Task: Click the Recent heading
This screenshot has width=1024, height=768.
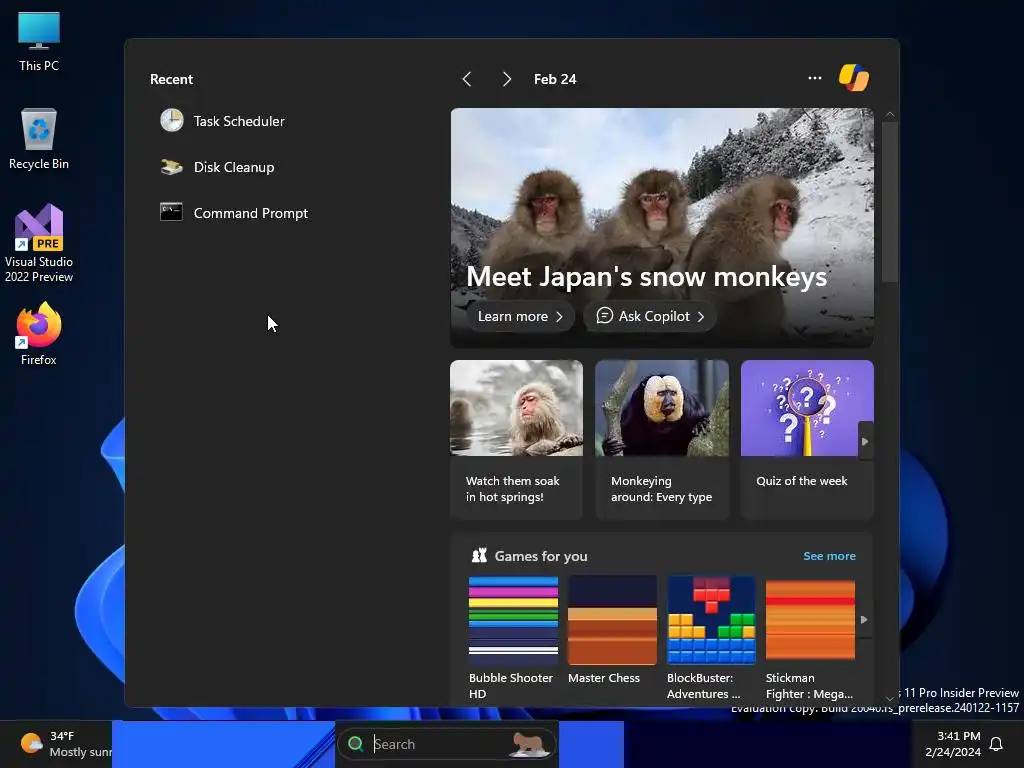Action: point(171,79)
